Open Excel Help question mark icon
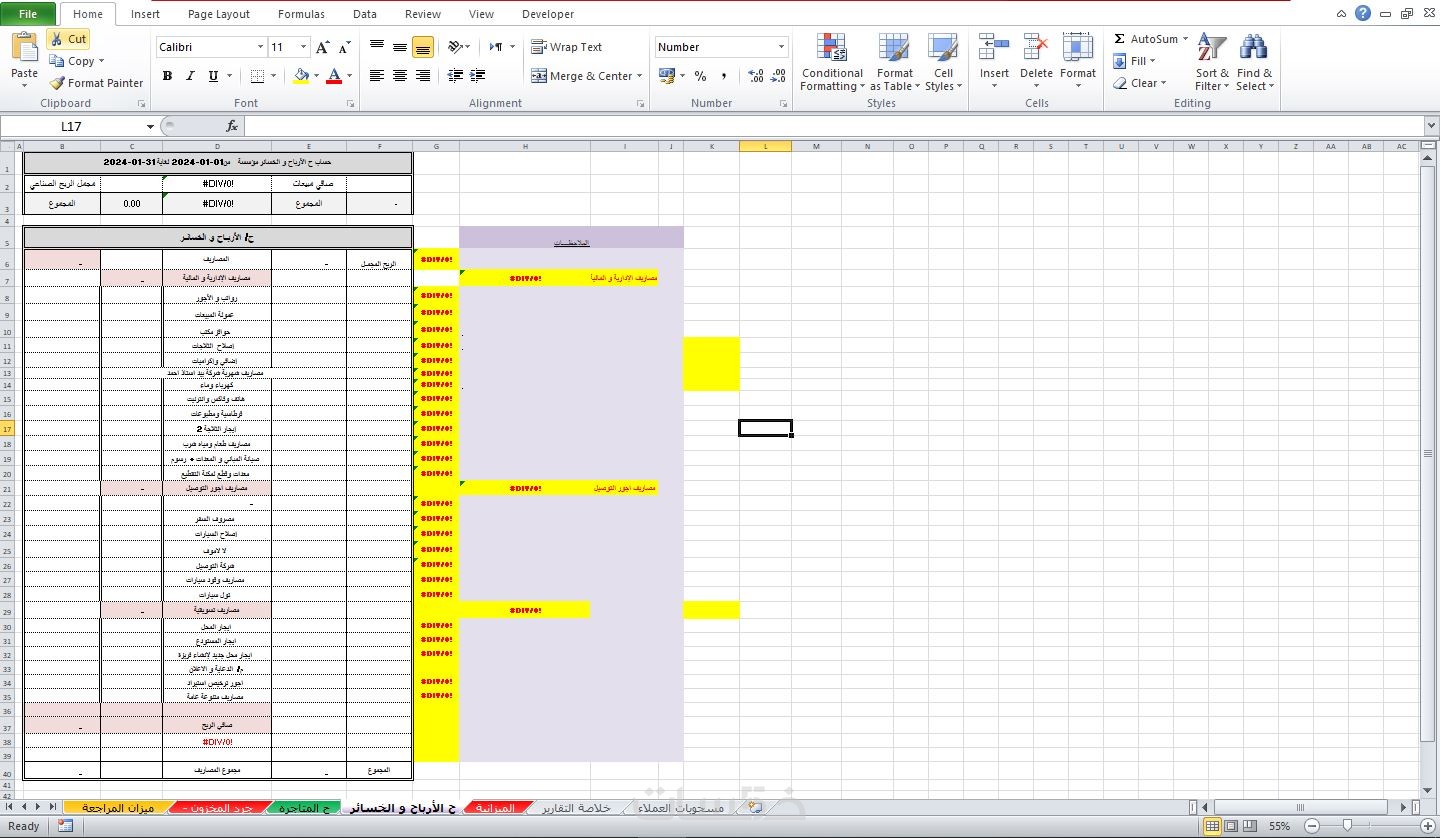Viewport: 1440px width, 838px height. [1363, 13]
